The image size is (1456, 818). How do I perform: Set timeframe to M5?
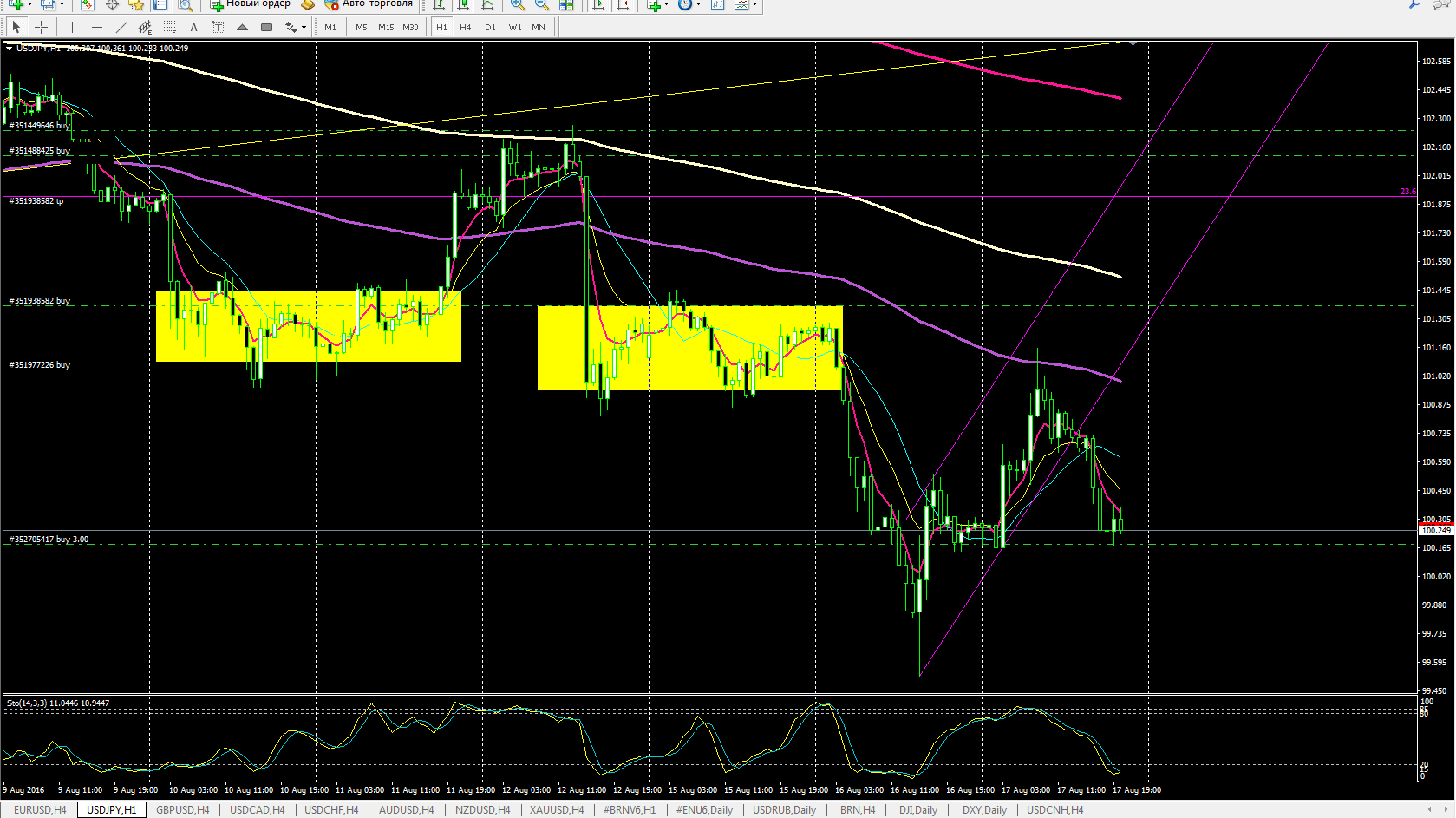[x=361, y=27]
